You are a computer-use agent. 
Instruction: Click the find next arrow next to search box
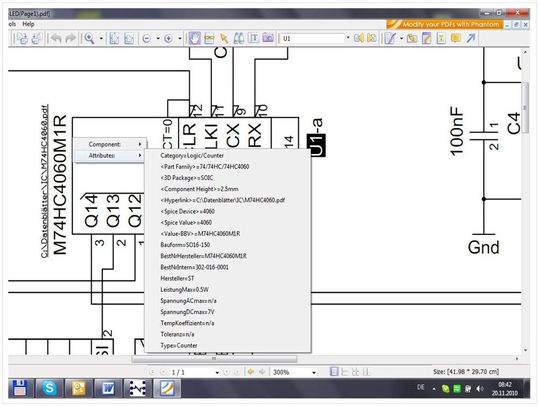pyautogui.click(x=372, y=38)
